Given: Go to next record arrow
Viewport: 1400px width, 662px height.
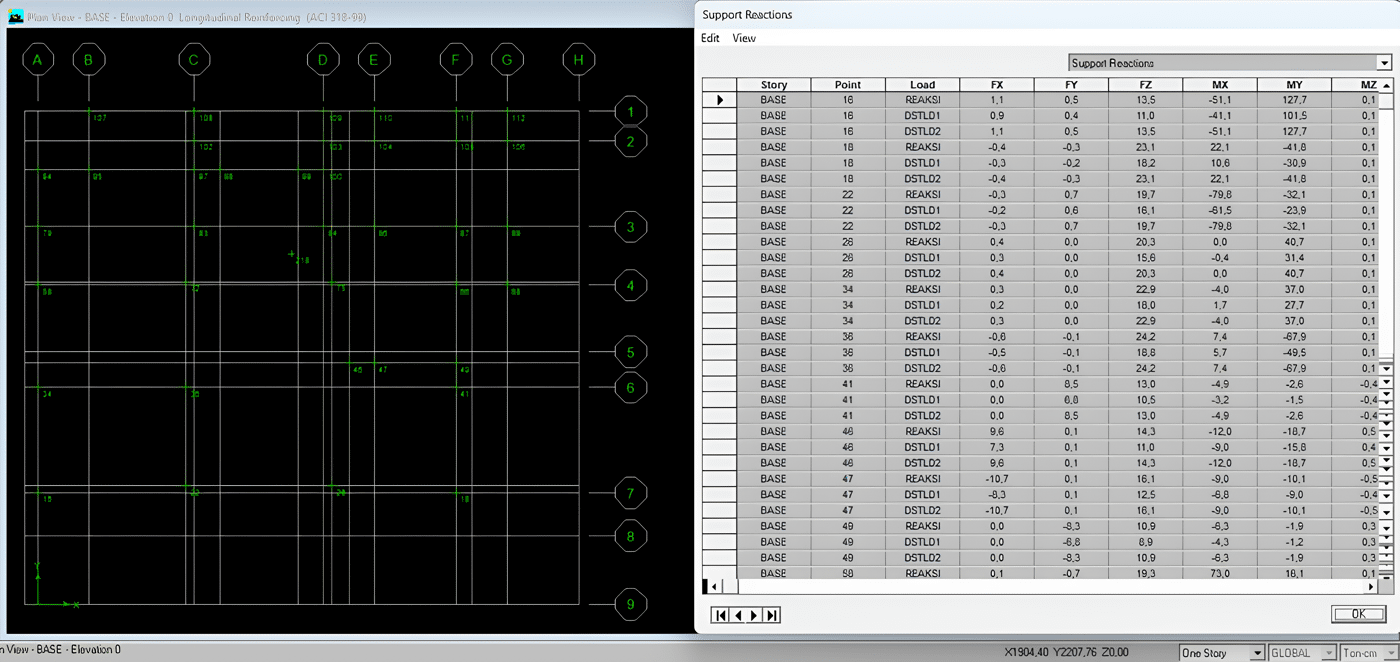Looking at the screenshot, I should pos(754,615).
